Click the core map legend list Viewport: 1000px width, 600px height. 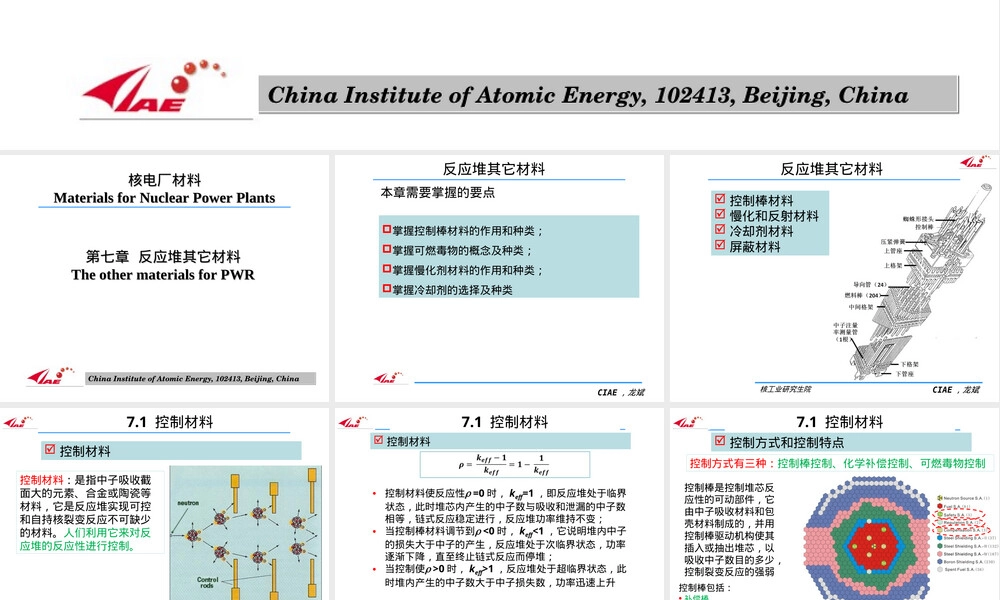pyautogui.click(x=963, y=534)
